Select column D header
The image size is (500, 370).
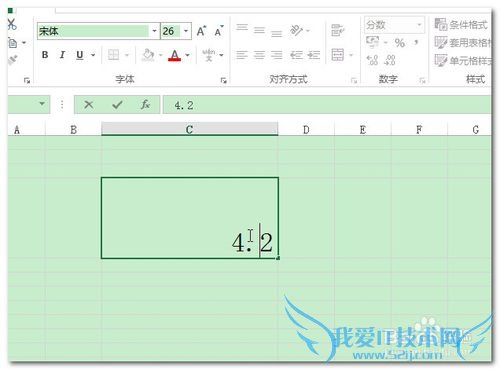pyautogui.click(x=306, y=129)
